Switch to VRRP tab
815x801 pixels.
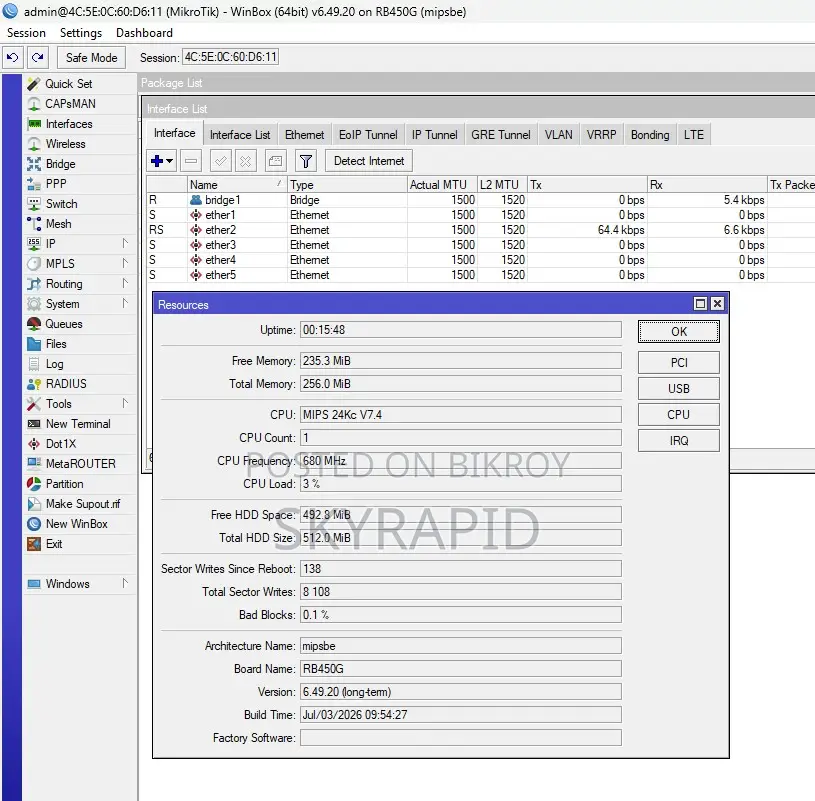point(601,135)
